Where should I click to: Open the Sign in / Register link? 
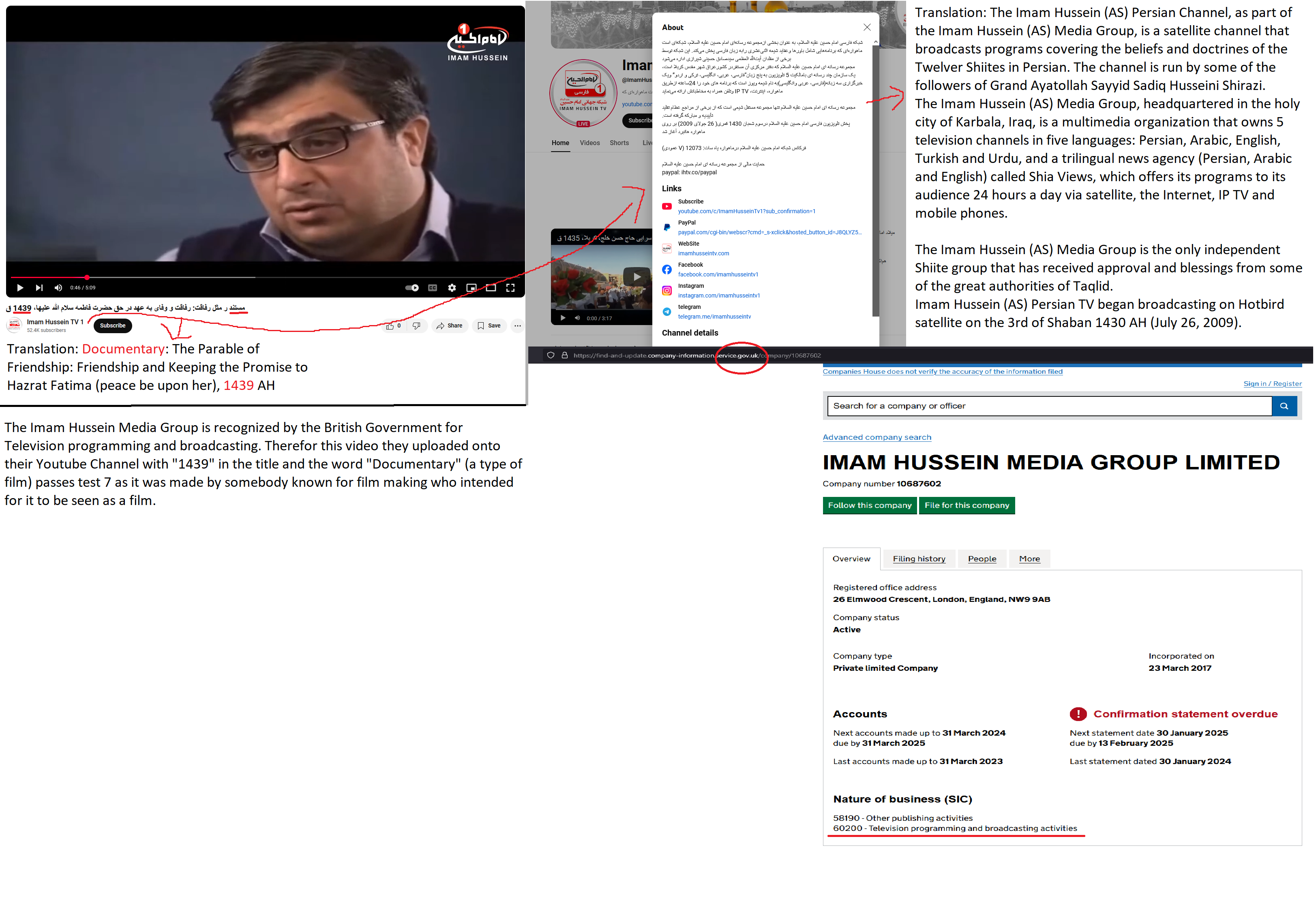tap(1273, 384)
